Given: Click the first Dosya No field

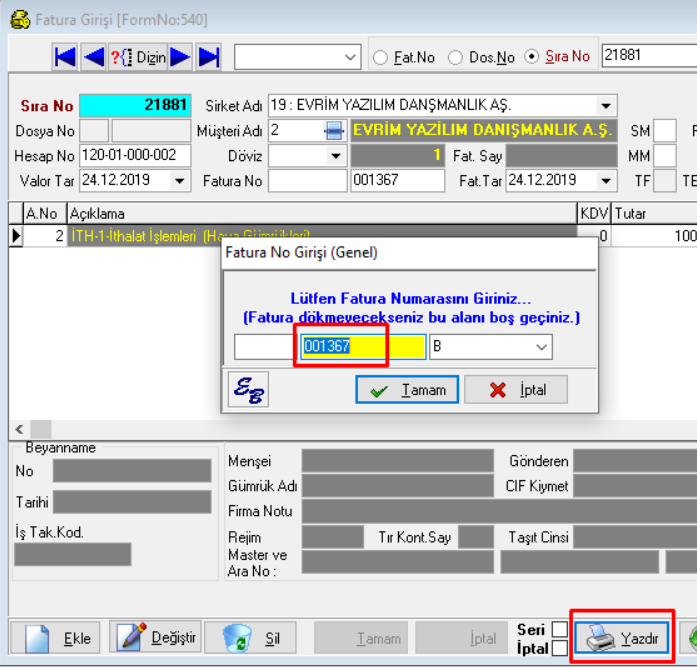Looking at the screenshot, I should pos(94,131).
